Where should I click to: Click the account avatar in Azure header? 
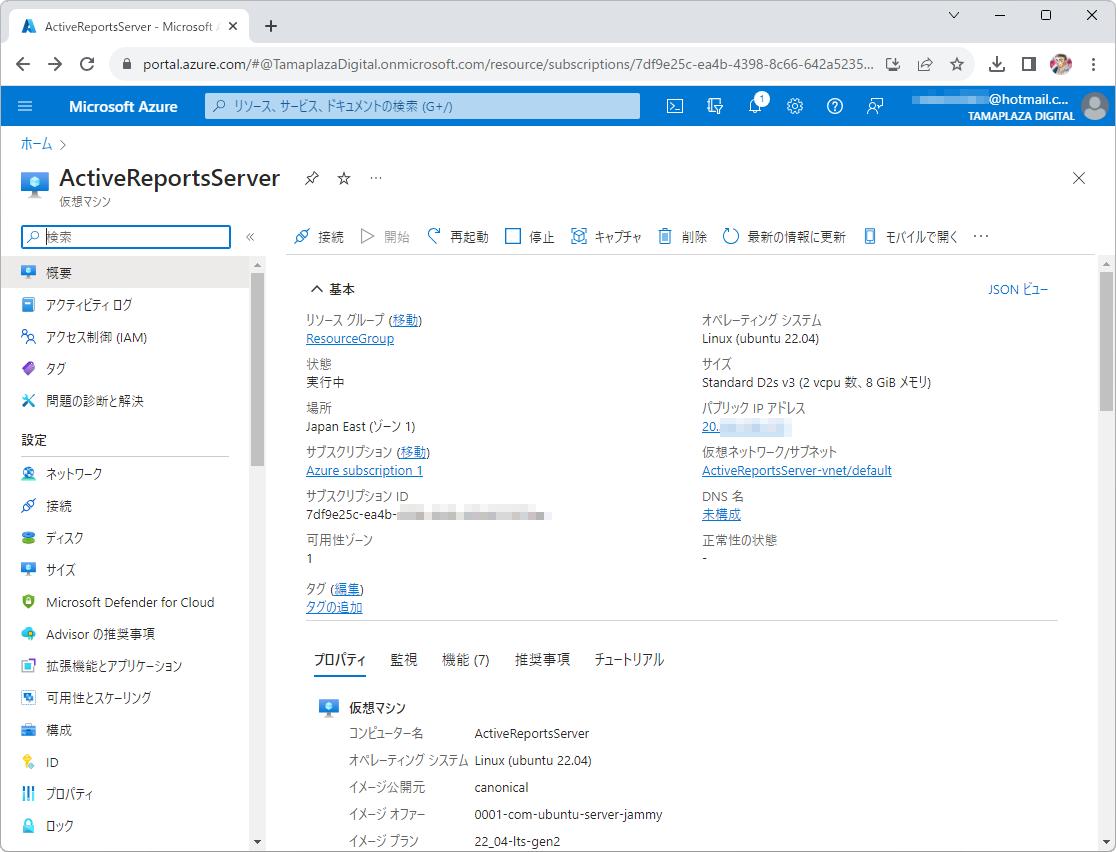coord(1095,106)
